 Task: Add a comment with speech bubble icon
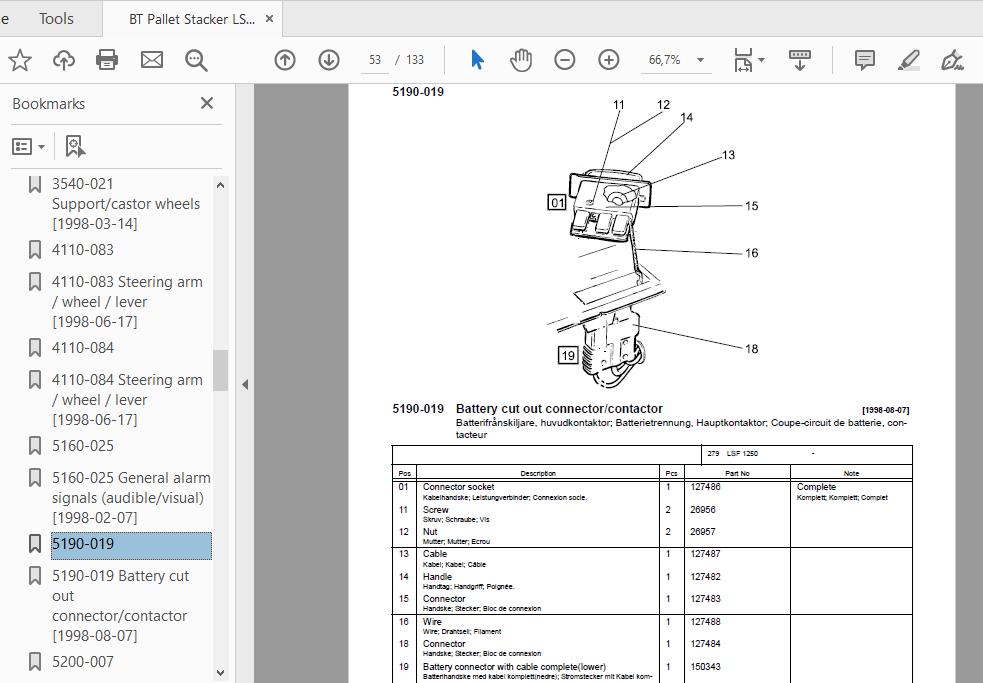tap(865, 60)
